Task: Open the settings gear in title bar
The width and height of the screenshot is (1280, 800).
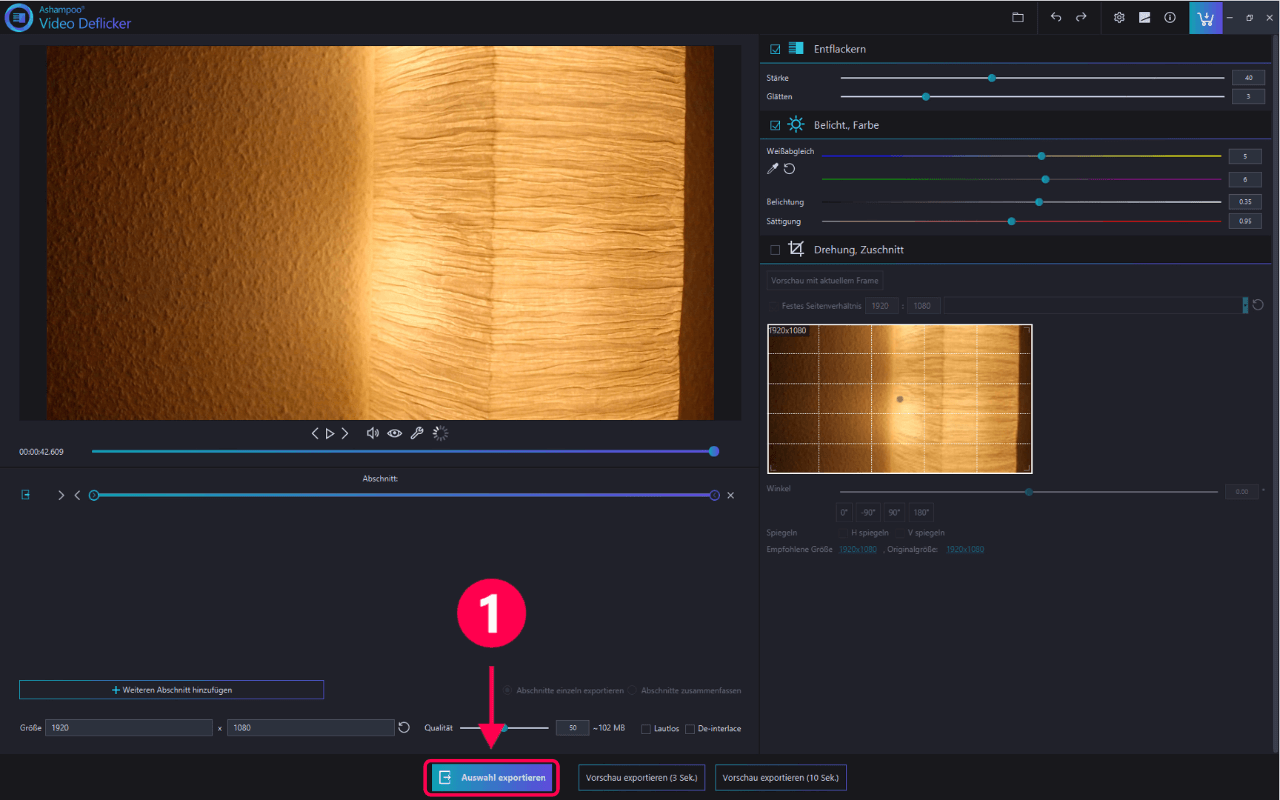Action: pyautogui.click(x=1119, y=18)
